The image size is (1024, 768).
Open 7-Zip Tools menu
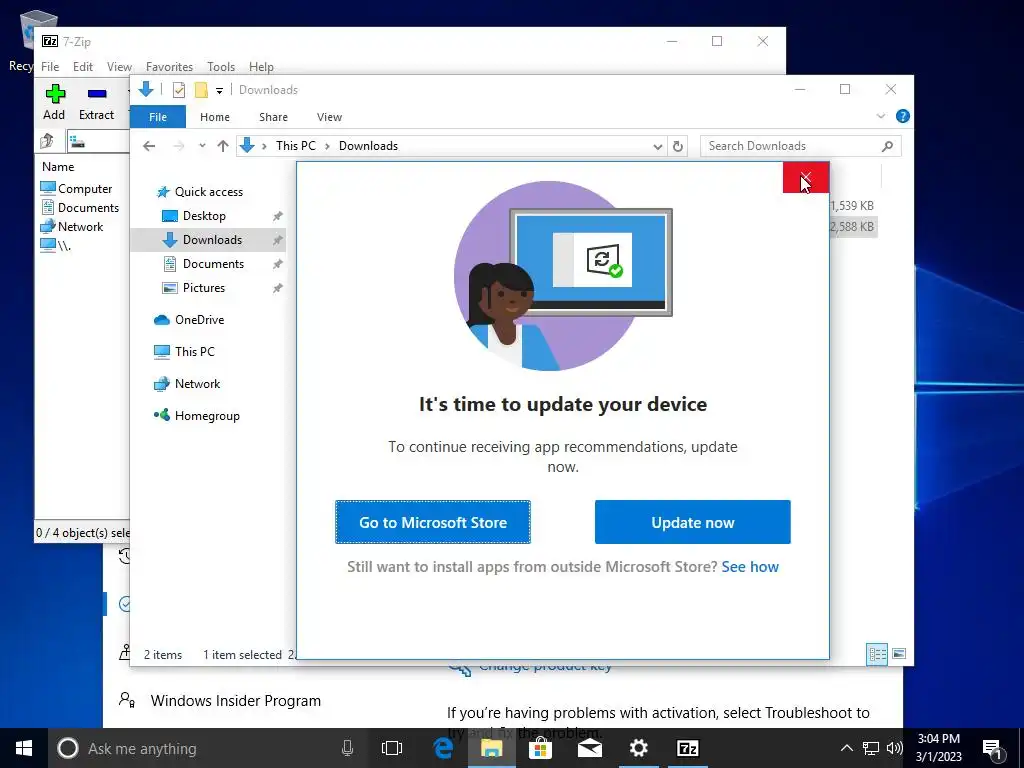pos(221,67)
